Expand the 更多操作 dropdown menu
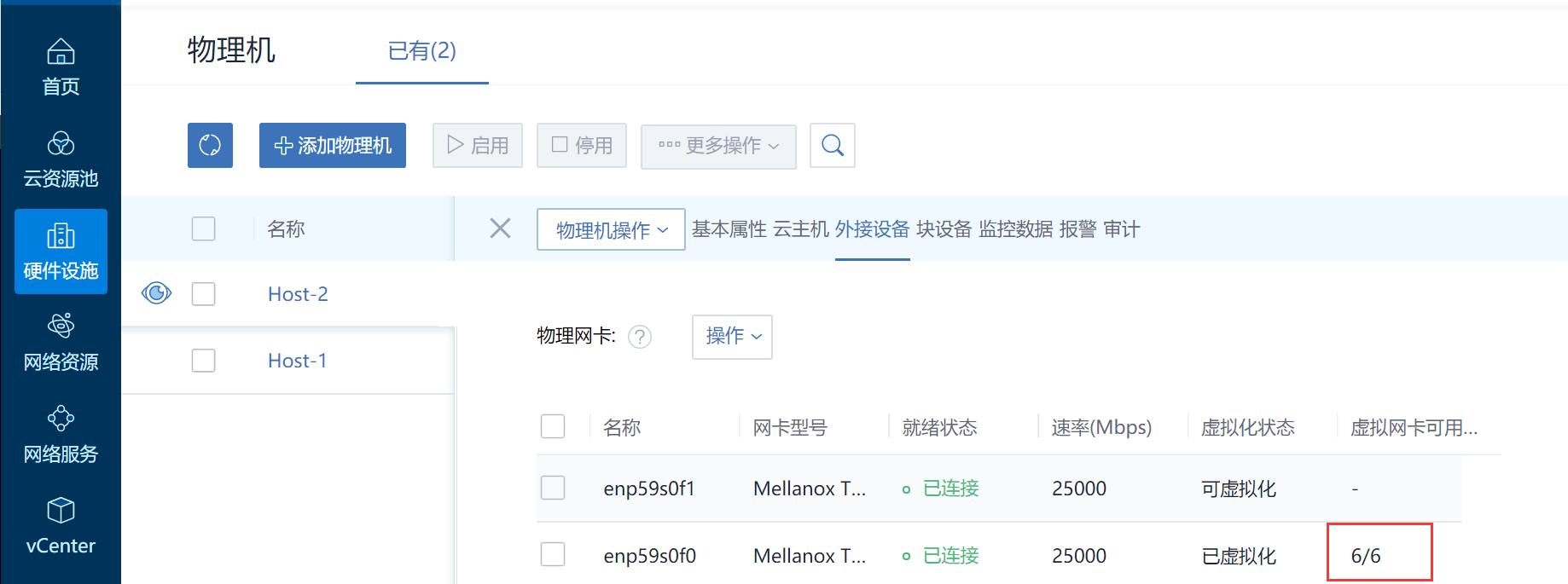1568x584 pixels. pyautogui.click(x=718, y=146)
